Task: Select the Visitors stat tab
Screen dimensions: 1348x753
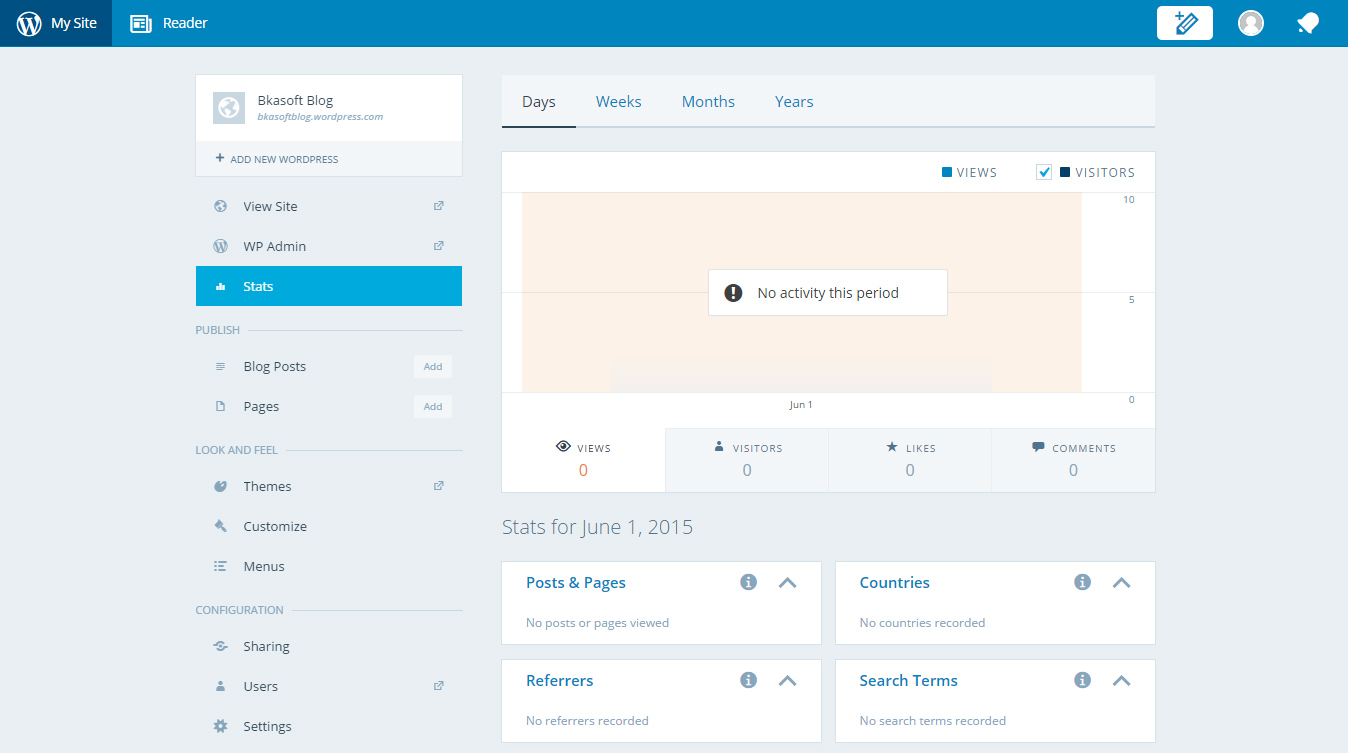Action: coord(747,460)
